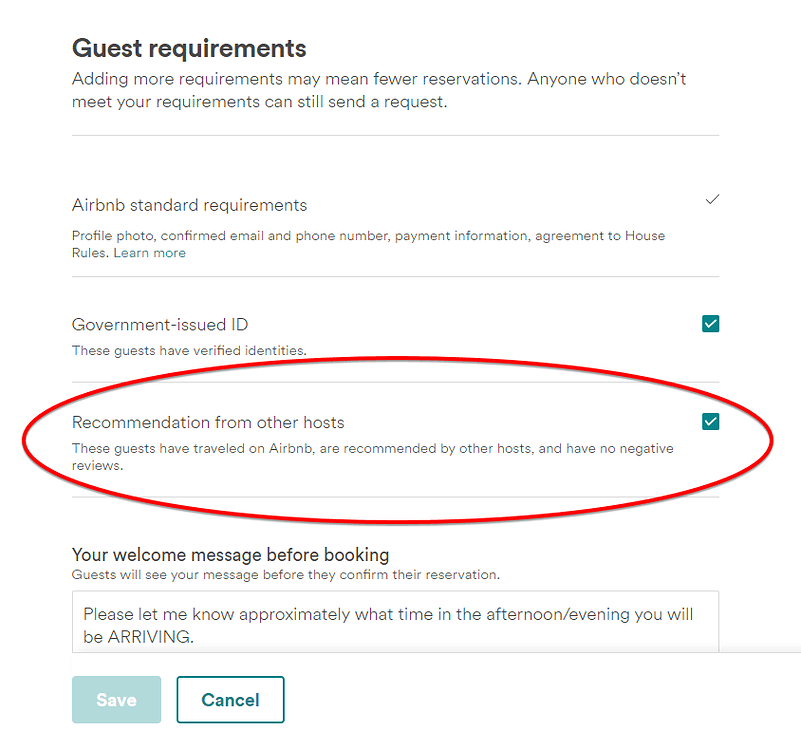Click the Save button
This screenshot has height=750, width=801.
coord(116,699)
